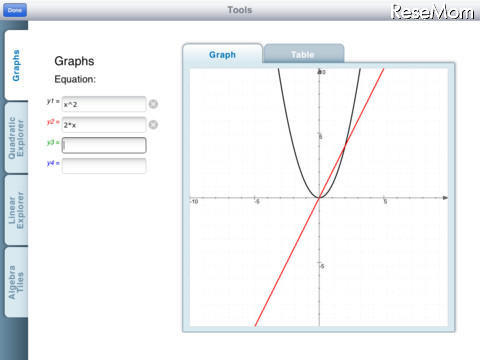Switch to the Table tab
Image resolution: width=480 pixels, height=360 pixels.
pos(303,54)
